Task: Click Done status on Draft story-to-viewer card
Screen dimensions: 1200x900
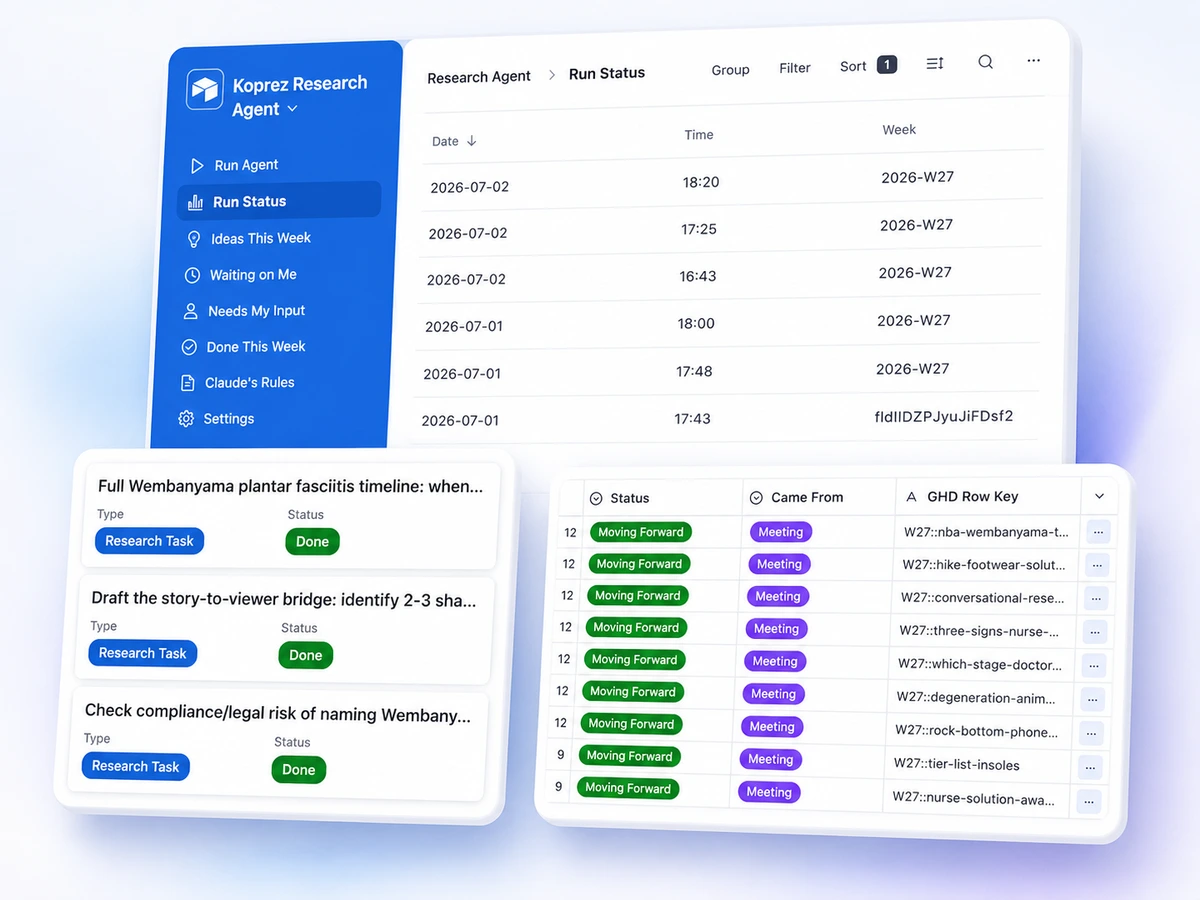Action: click(x=305, y=655)
